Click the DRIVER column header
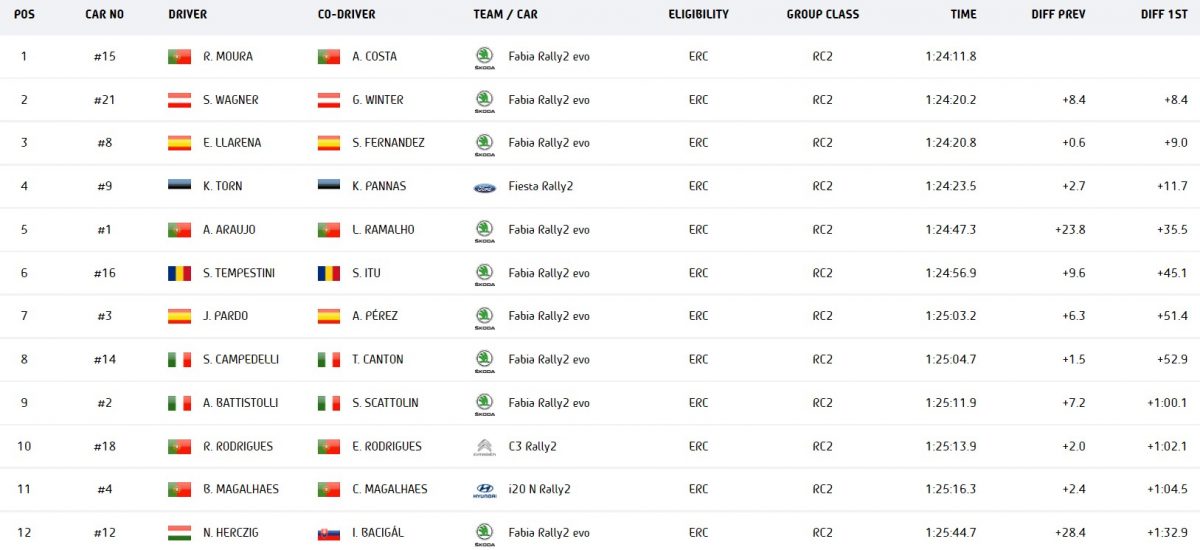 188,15
